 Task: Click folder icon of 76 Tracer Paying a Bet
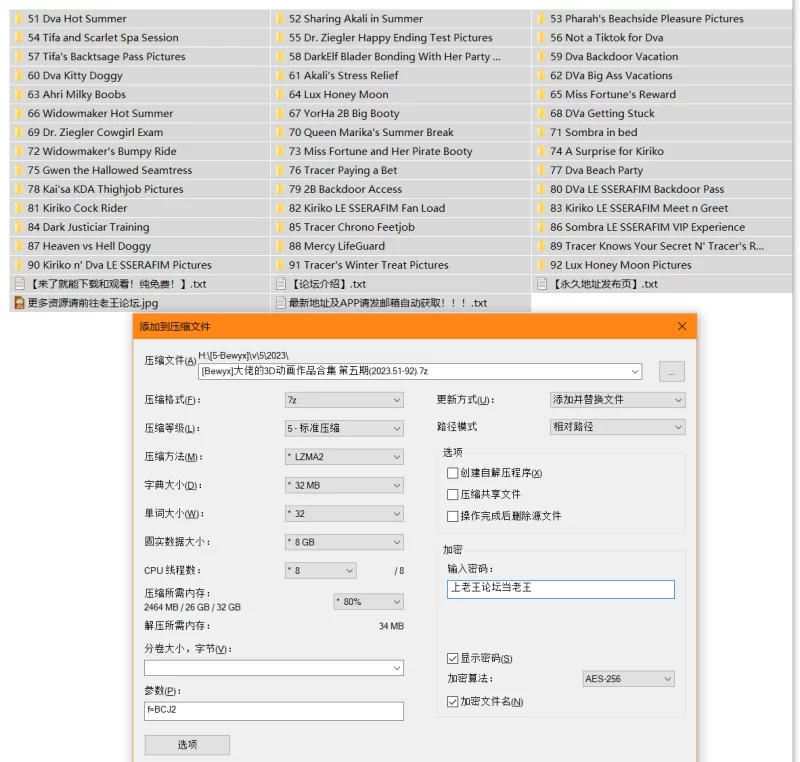(x=280, y=170)
